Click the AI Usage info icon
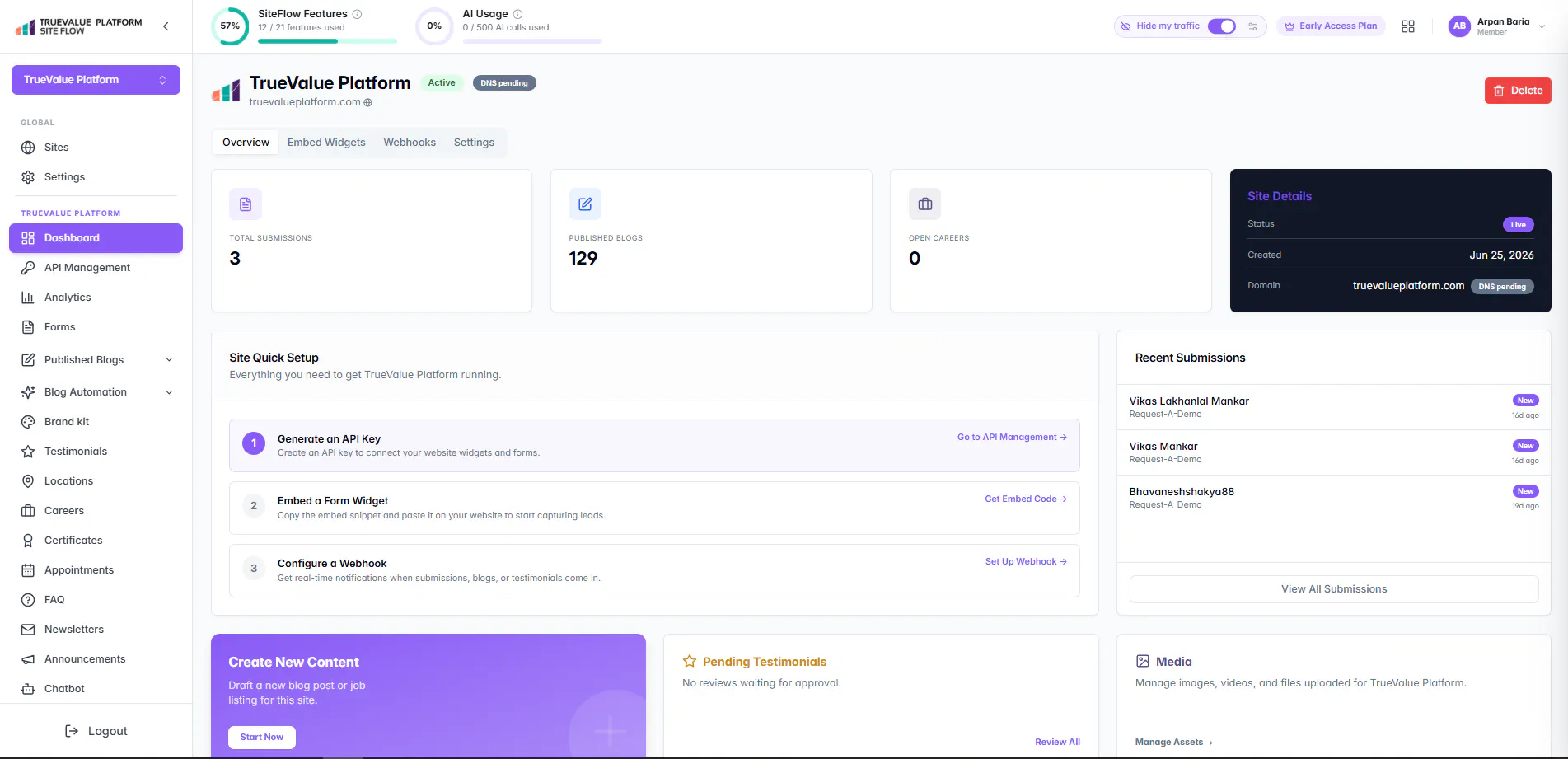Viewport: 1568px width, 759px height. [x=517, y=14]
